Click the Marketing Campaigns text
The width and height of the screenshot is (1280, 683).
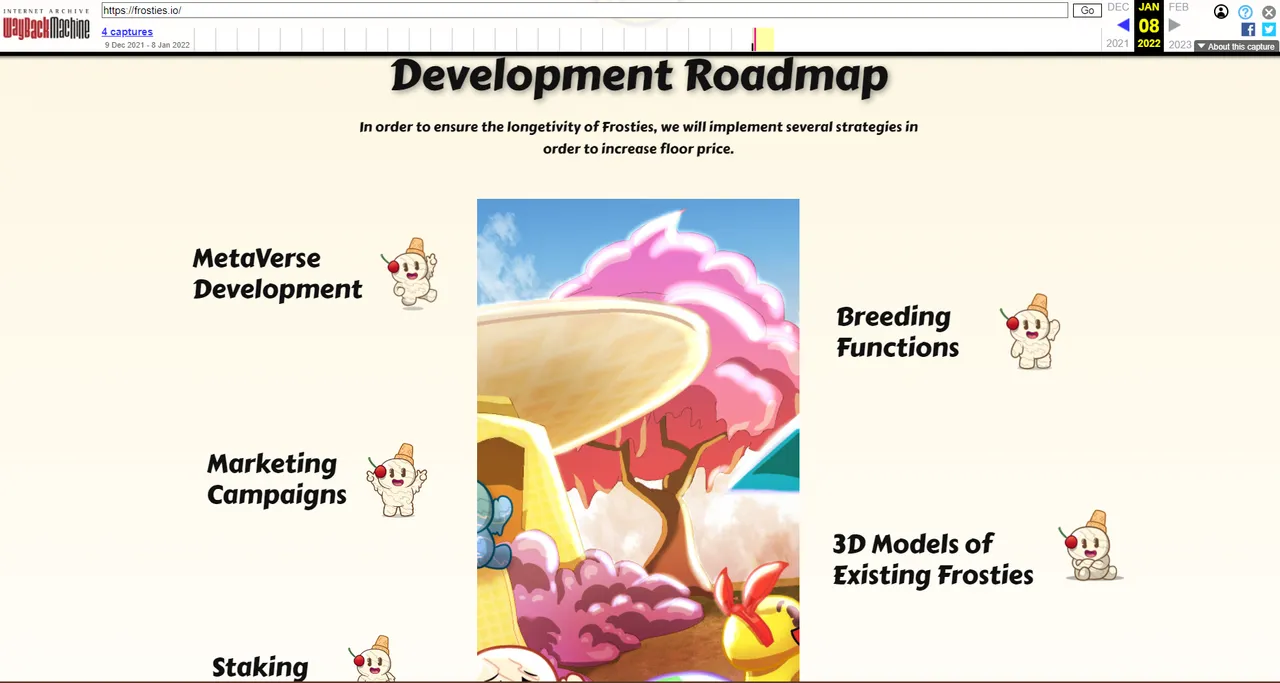[276, 479]
